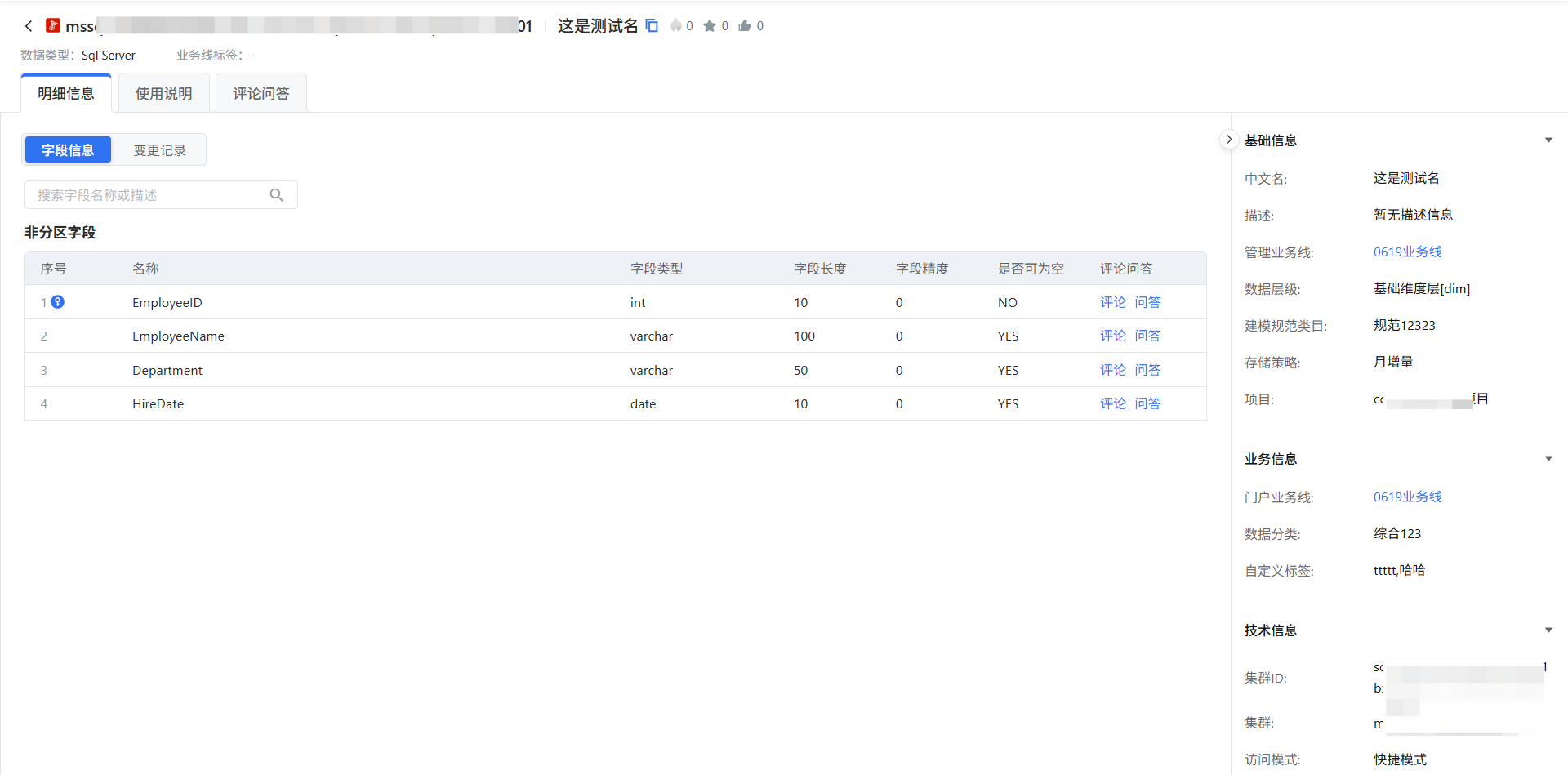Click 评论 link for EmployeeName row
This screenshot has height=775, width=1568.
coord(1112,336)
